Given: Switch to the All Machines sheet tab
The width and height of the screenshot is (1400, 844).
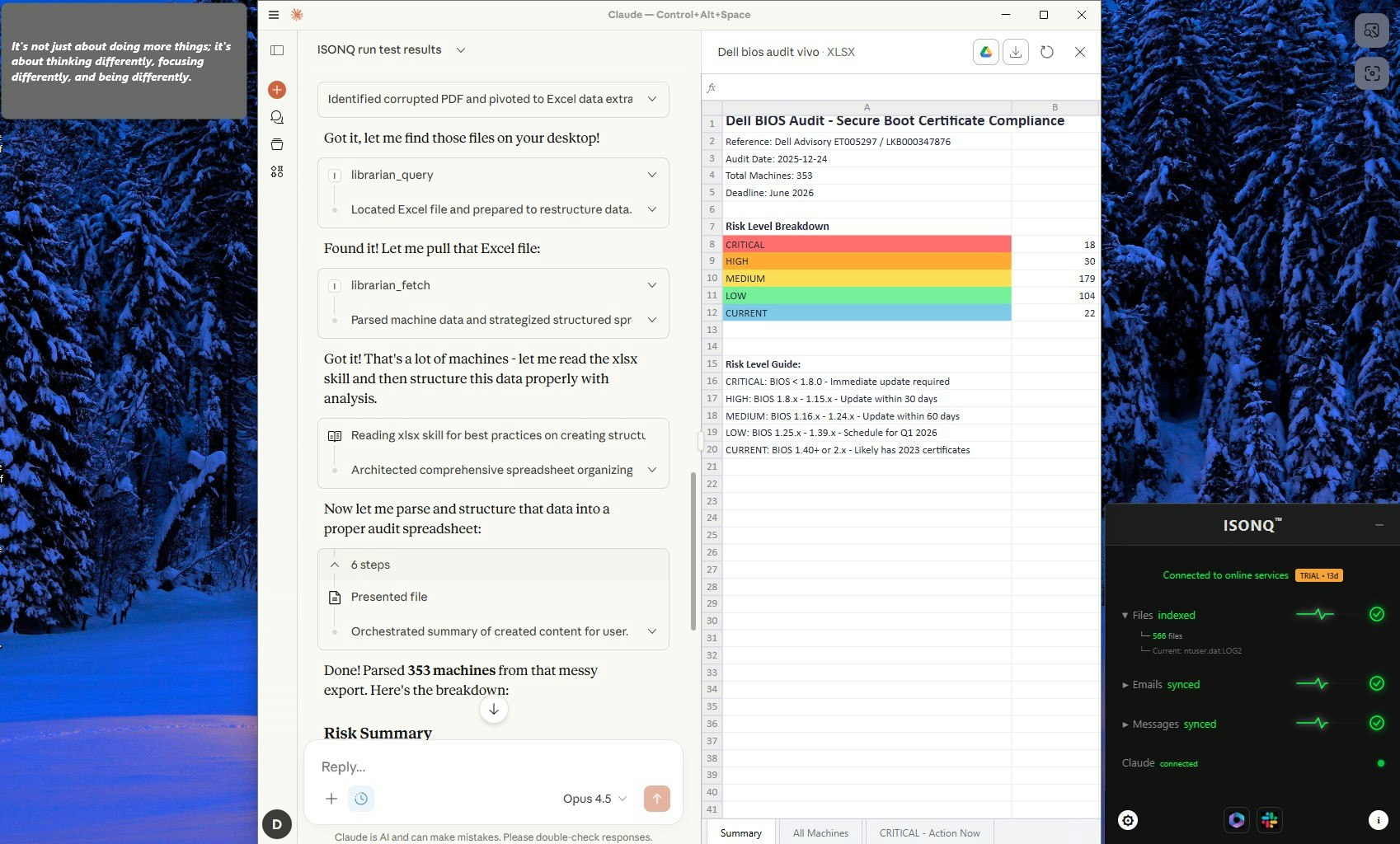Looking at the screenshot, I should 820,833.
